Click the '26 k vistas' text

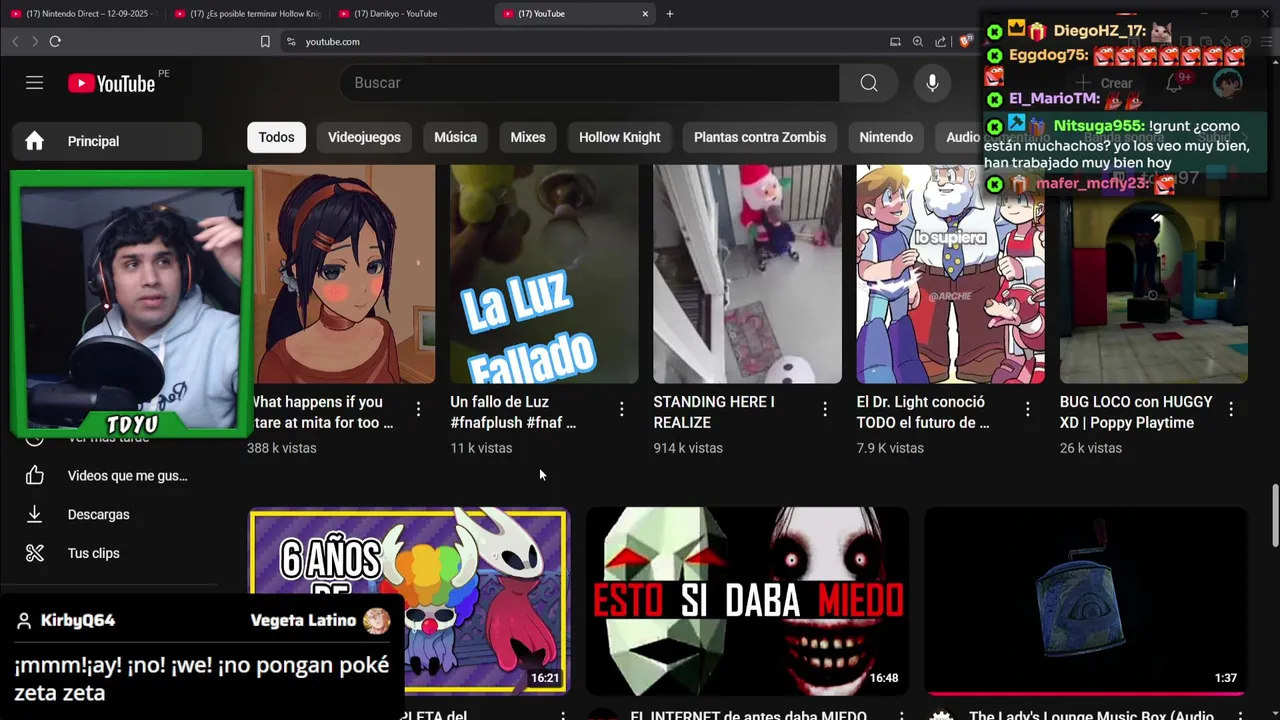[1091, 448]
